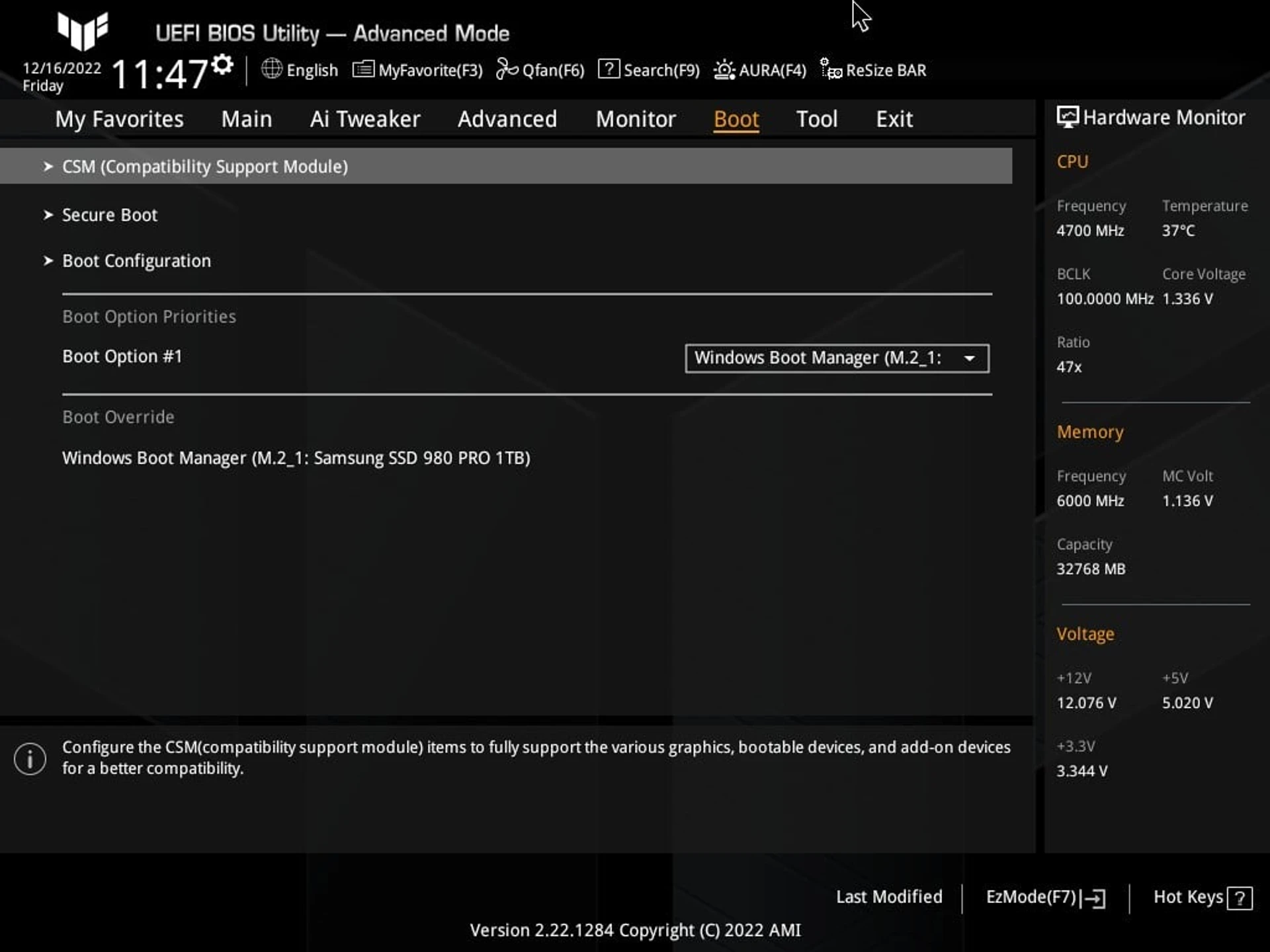Image resolution: width=1270 pixels, height=952 pixels.
Task: Go to the Exit tab
Action: tap(894, 119)
